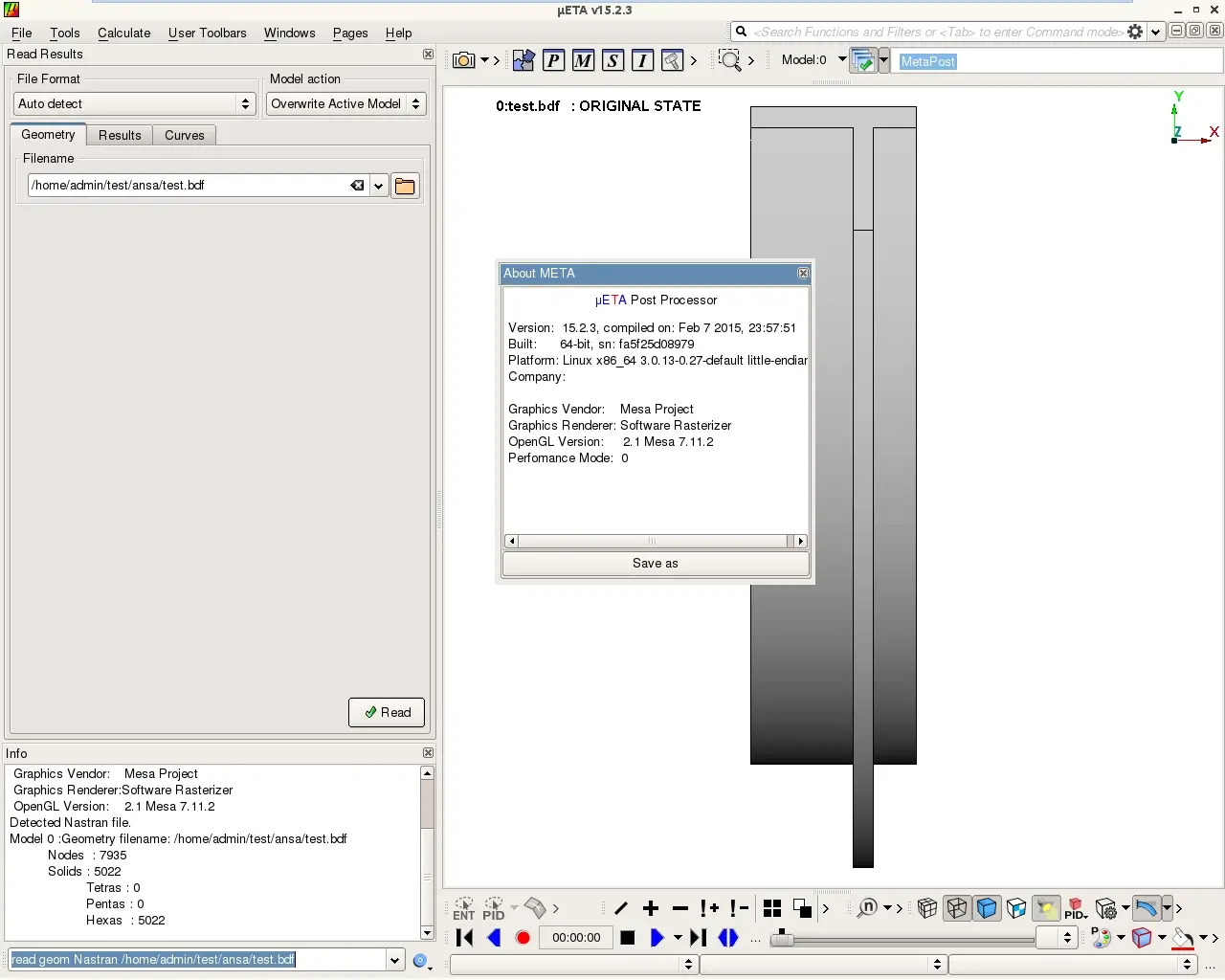The height and width of the screenshot is (980, 1225).
Task: Toggle the spotlight lighting button
Action: point(1047,908)
